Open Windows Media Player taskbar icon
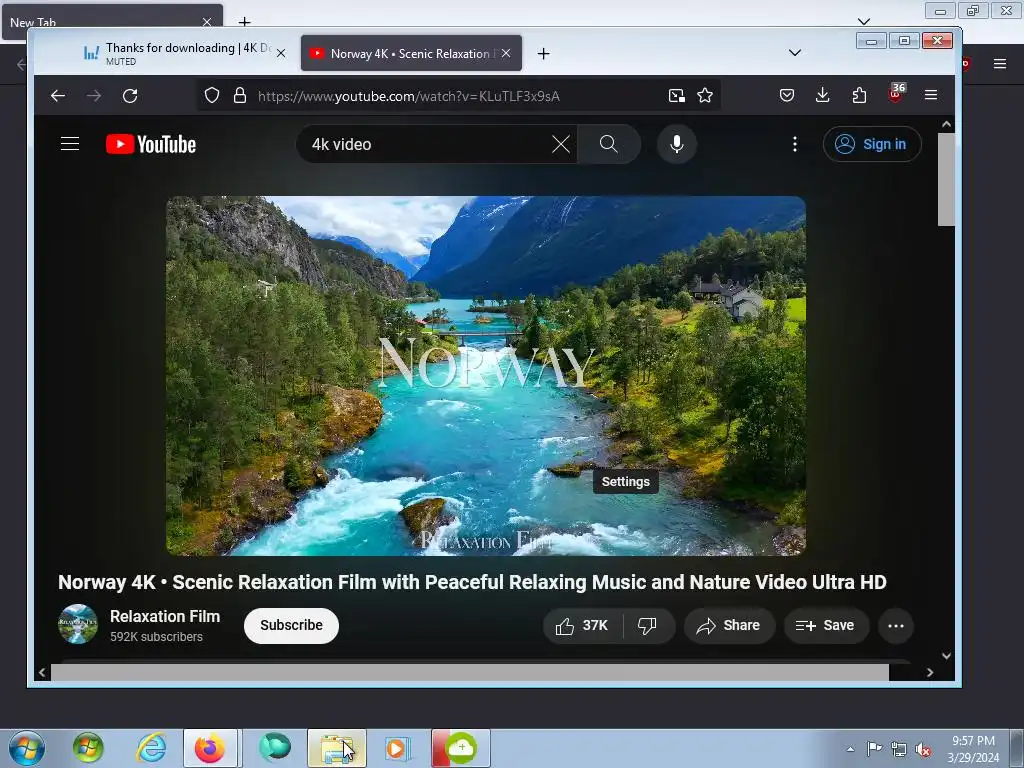Screen dimensions: 1024x768 396,748
